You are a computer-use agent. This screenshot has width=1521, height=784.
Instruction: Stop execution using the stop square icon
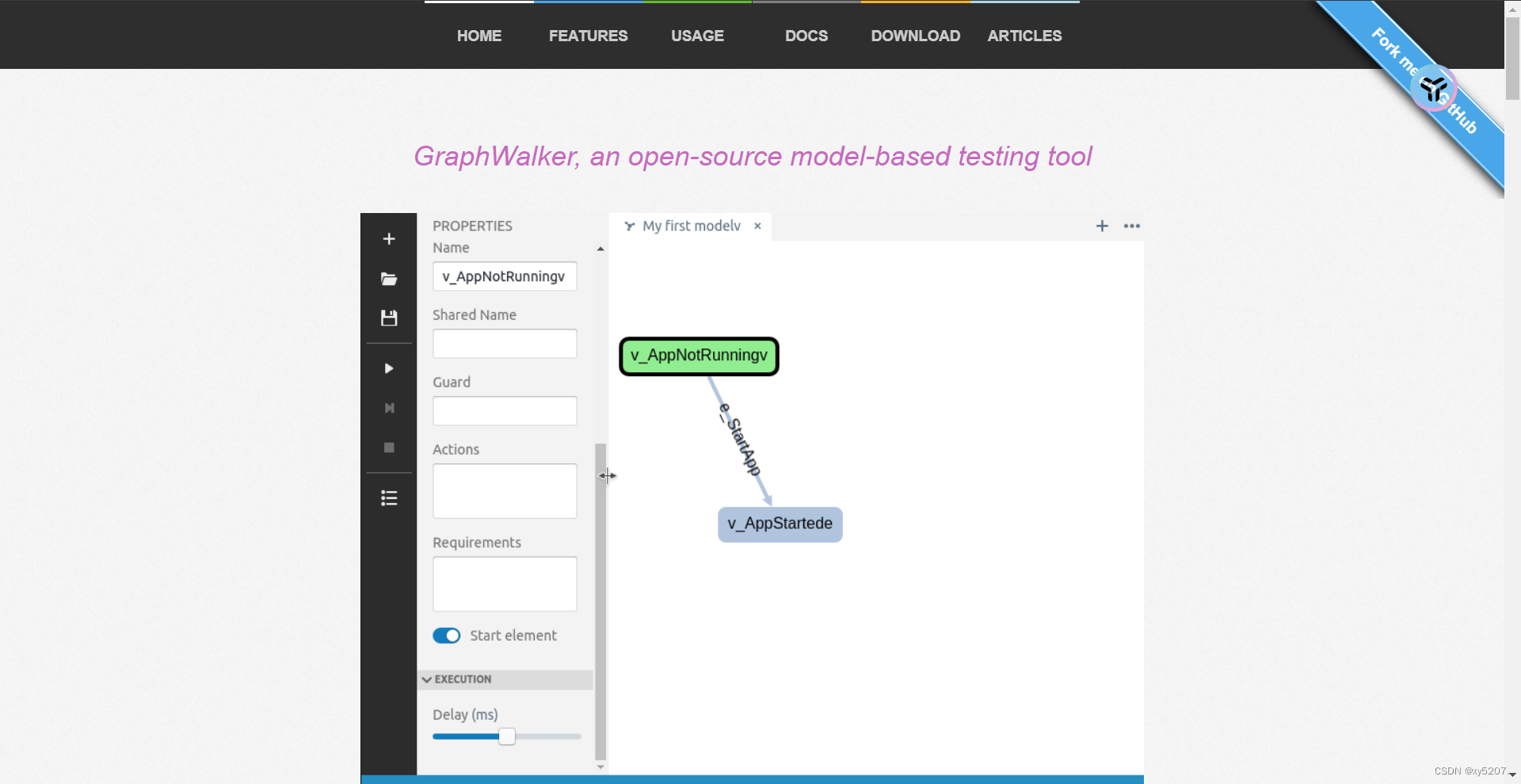point(389,447)
